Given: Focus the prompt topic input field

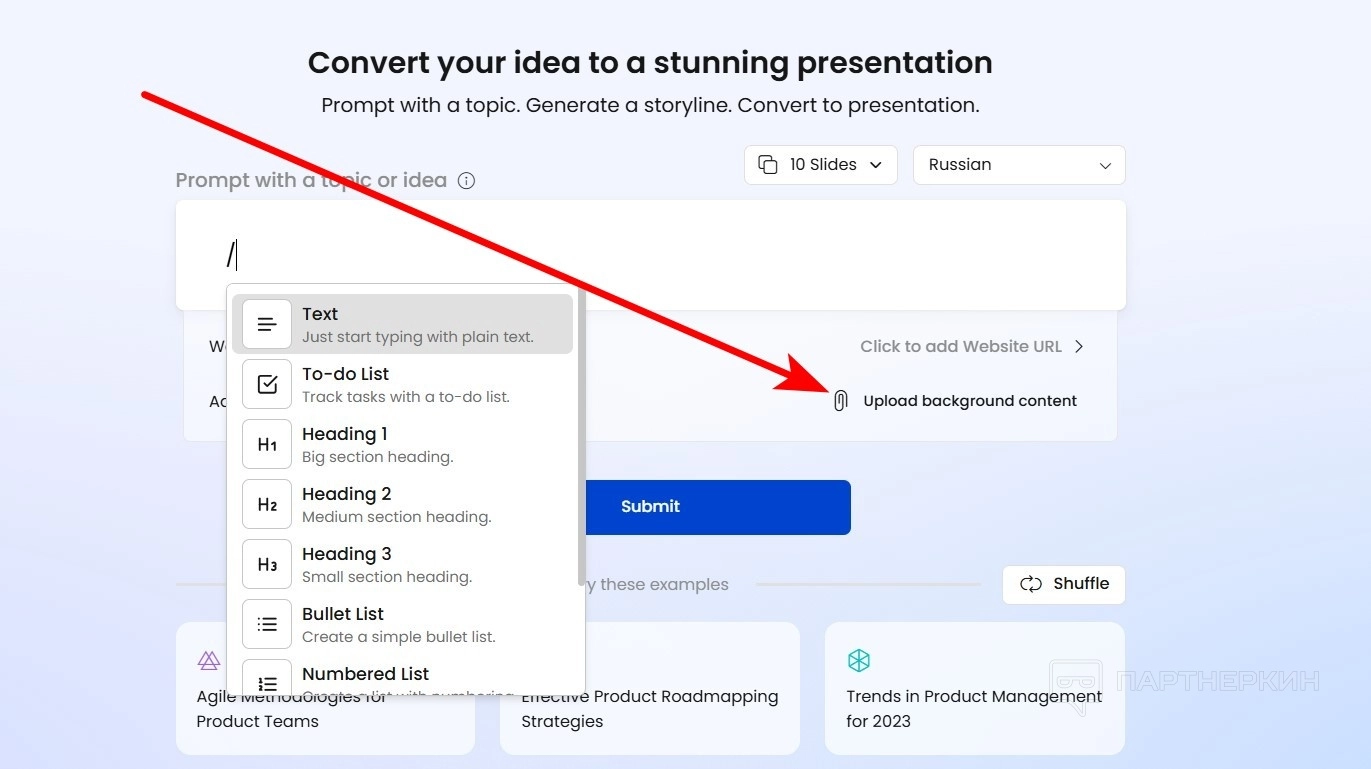Looking at the screenshot, I should click(x=651, y=255).
